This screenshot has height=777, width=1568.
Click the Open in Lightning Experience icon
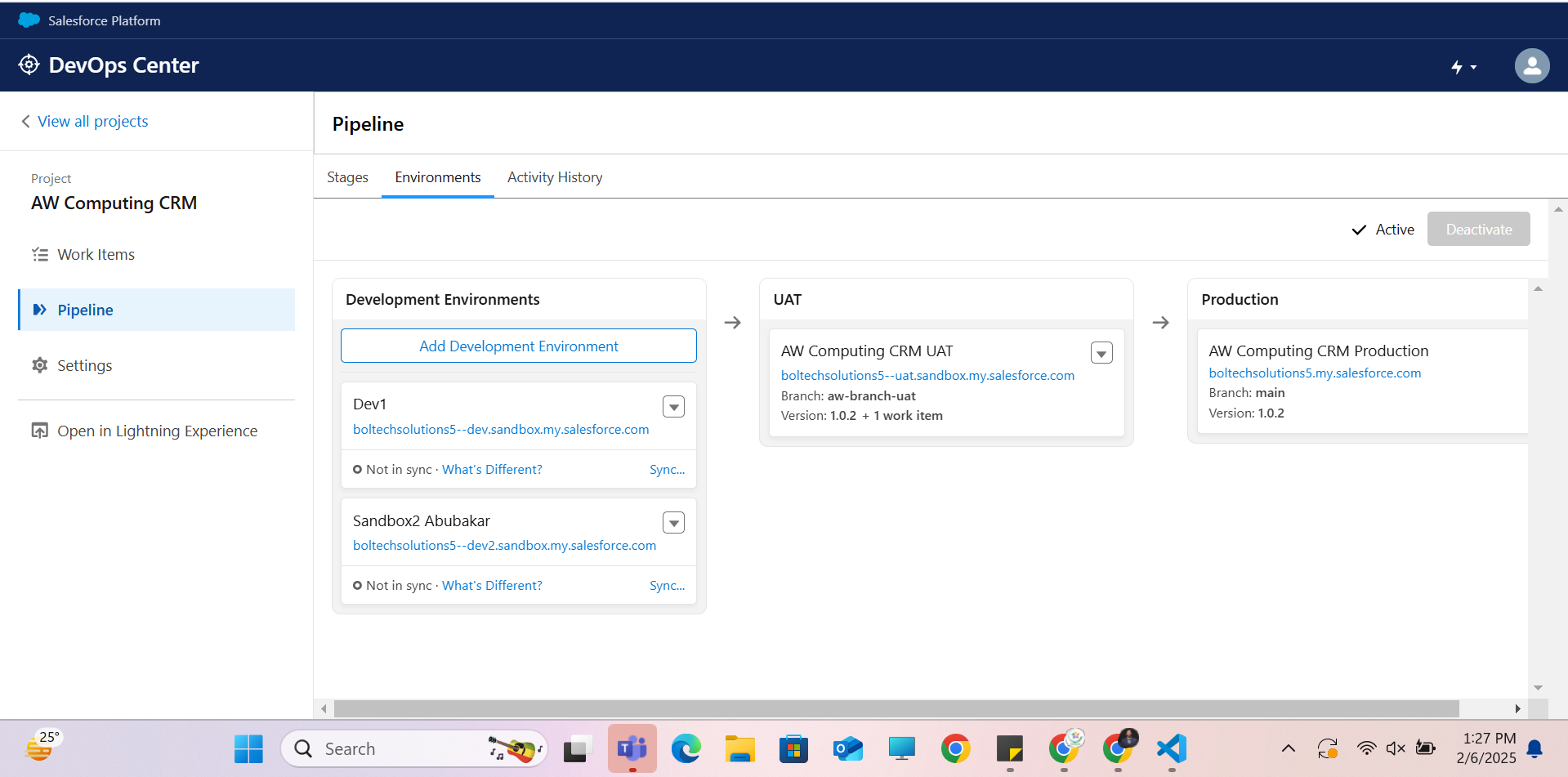click(39, 430)
